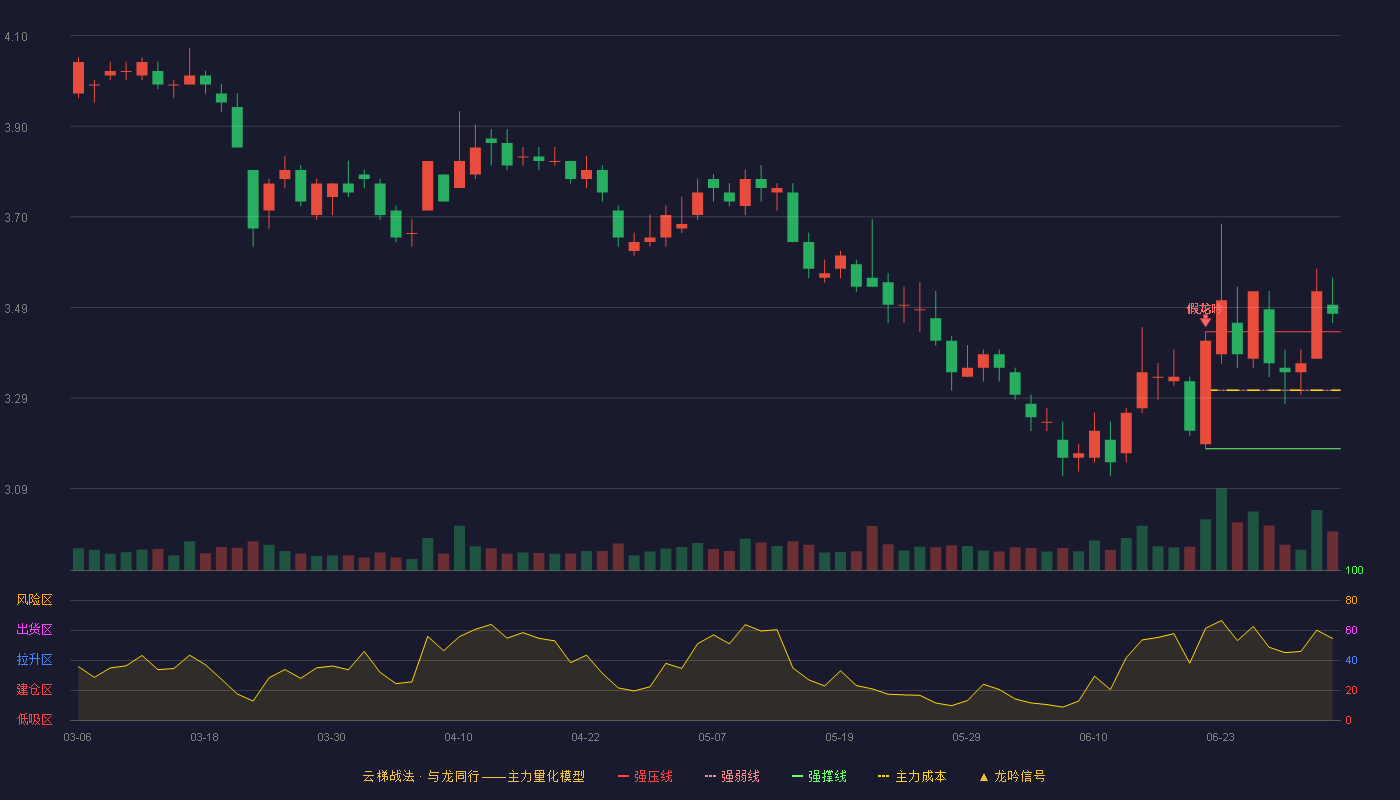Select the 风险区 zone label
This screenshot has width=1400, height=800.
[x=34, y=600]
